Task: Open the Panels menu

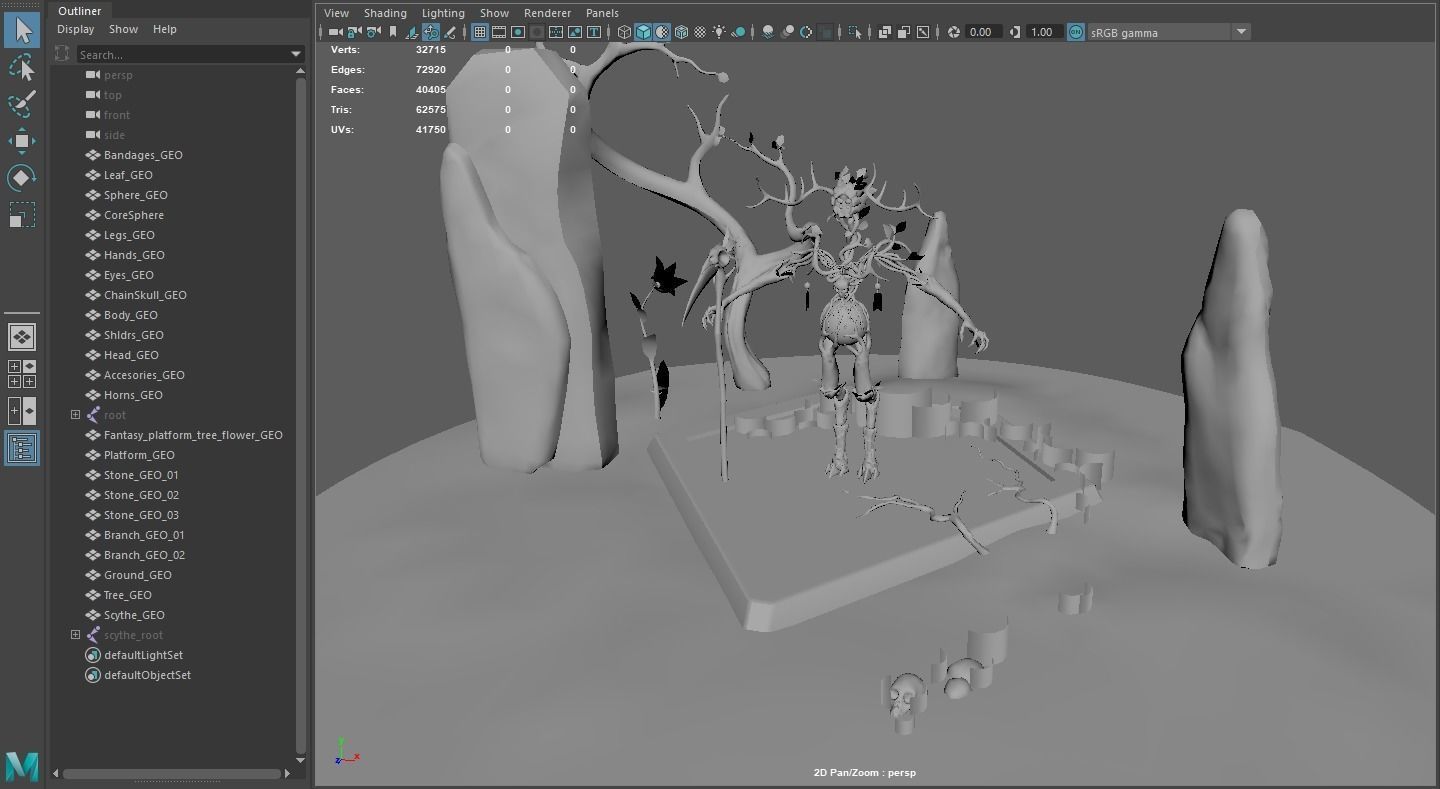Action: pyautogui.click(x=602, y=13)
